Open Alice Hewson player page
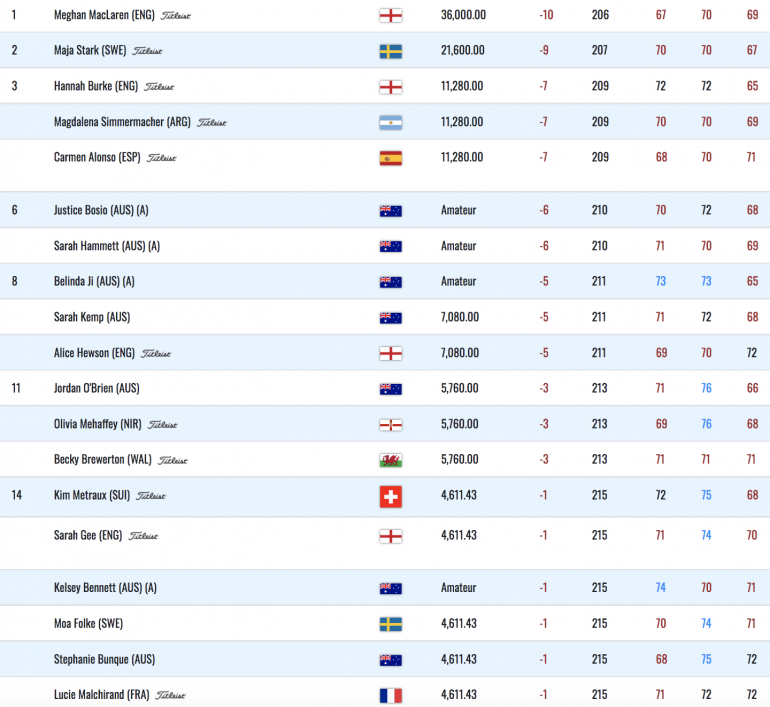Screen dimensions: 770x707 point(95,353)
